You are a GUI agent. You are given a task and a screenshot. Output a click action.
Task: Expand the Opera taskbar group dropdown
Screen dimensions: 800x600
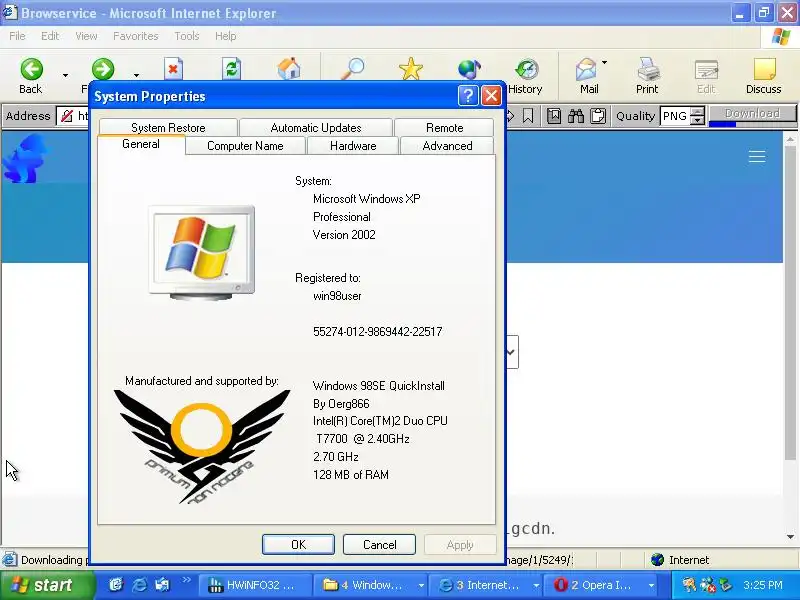[x=652, y=585]
